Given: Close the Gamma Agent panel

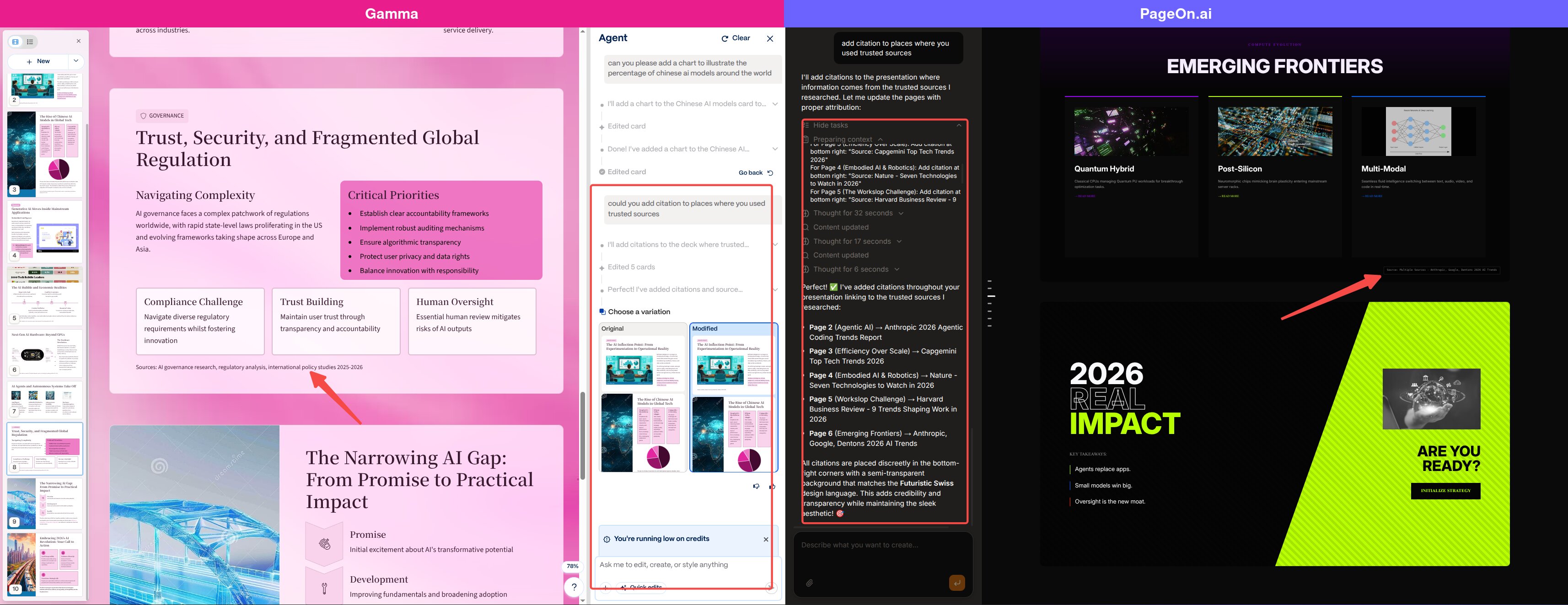Looking at the screenshot, I should pyautogui.click(x=770, y=38).
